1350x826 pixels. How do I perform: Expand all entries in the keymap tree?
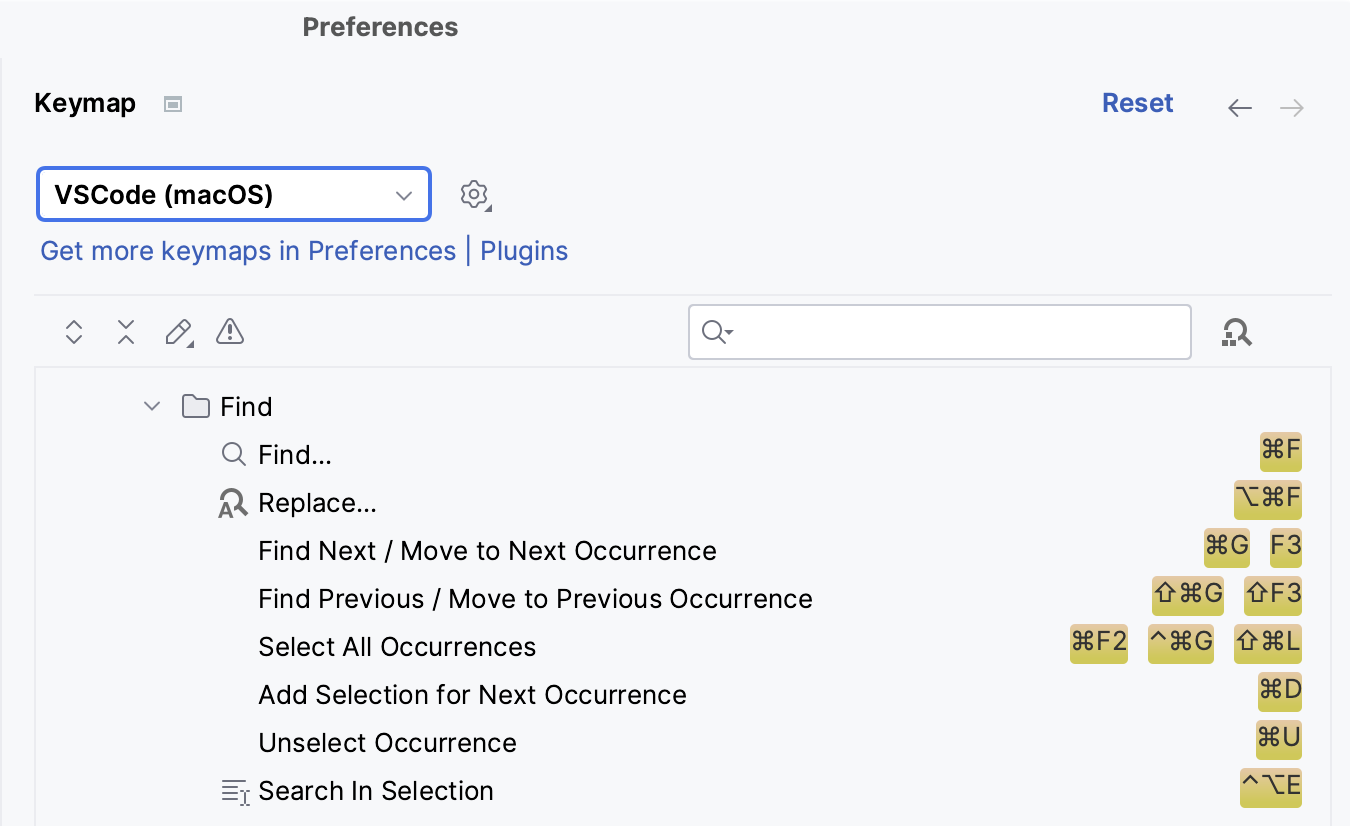coord(73,332)
